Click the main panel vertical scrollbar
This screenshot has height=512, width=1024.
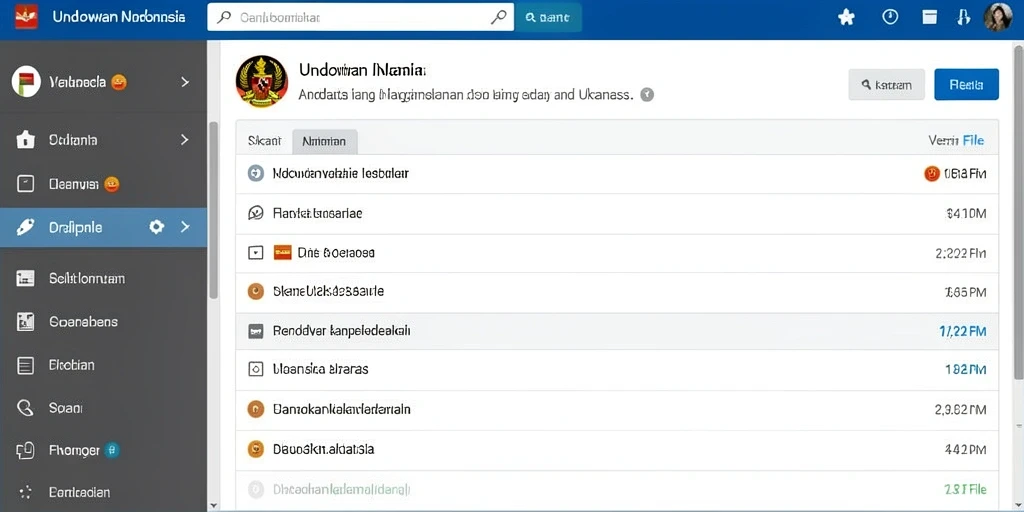1018,212
